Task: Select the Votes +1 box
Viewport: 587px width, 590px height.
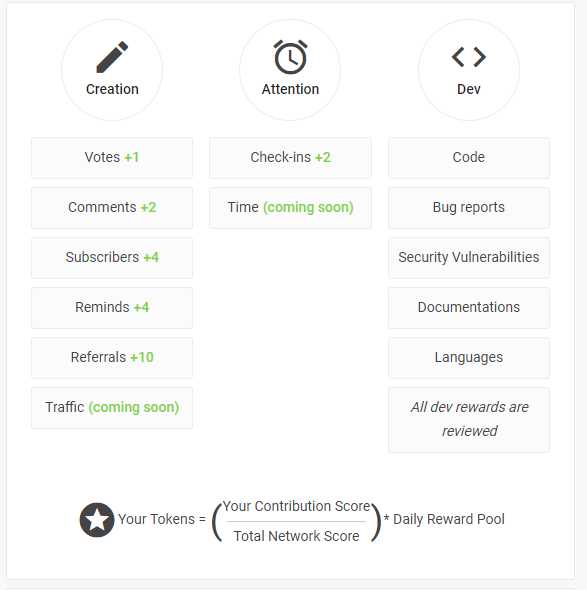Action: click(112, 158)
